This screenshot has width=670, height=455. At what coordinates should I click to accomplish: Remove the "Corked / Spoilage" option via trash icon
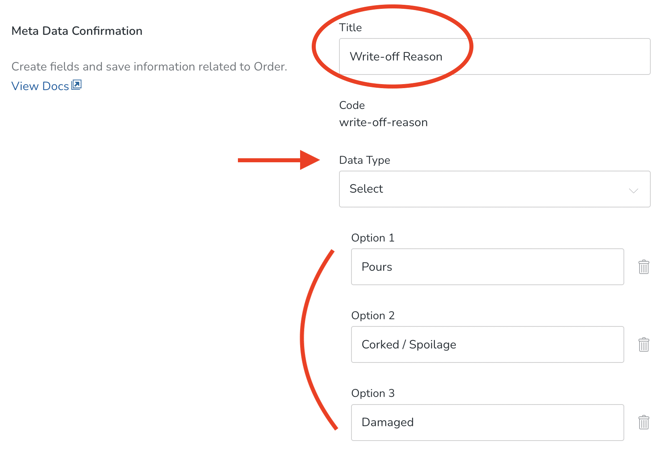pos(644,345)
